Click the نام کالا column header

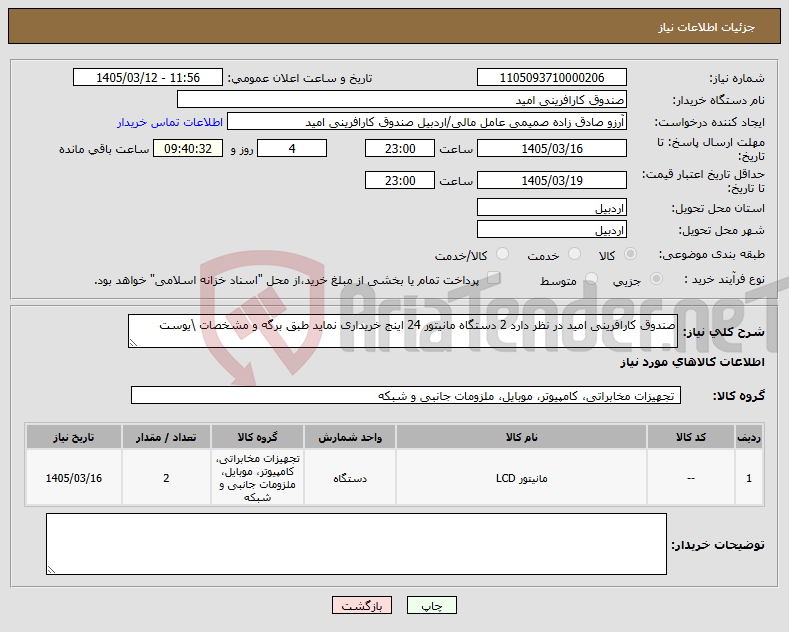click(x=521, y=437)
